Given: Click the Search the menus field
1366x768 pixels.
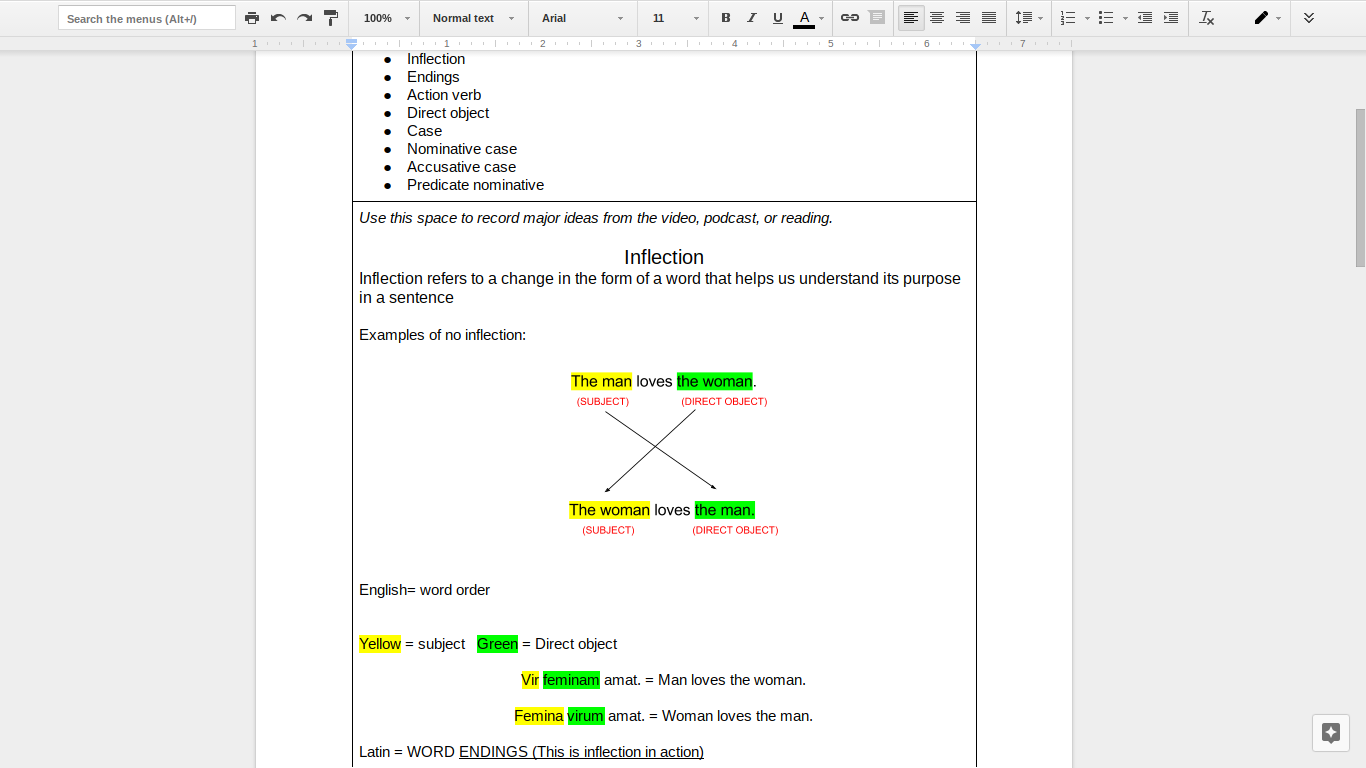Looking at the screenshot, I should pos(147,18).
